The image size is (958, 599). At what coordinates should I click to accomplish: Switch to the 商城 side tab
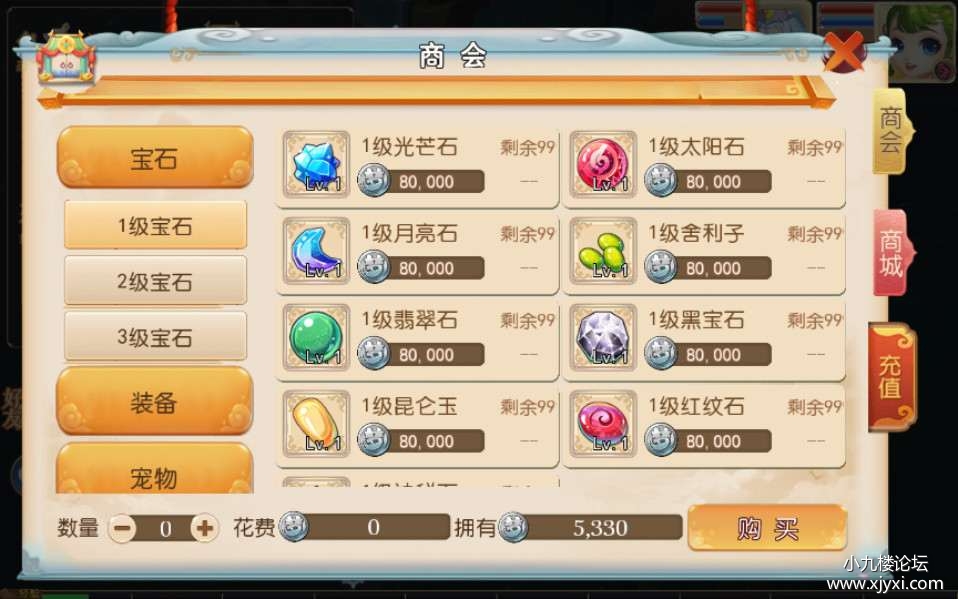pyautogui.click(x=891, y=252)
